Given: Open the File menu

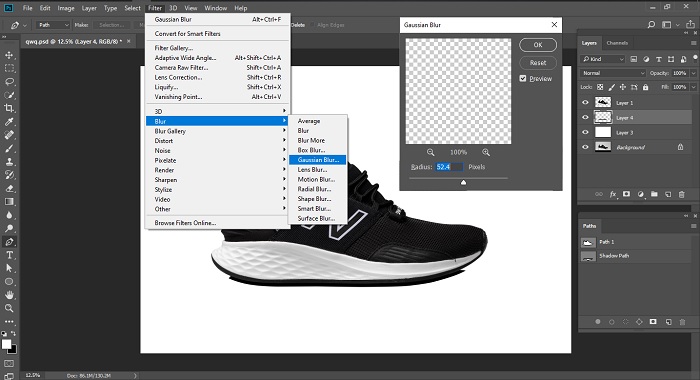Looking at the screenshot, I should (27, 8).
